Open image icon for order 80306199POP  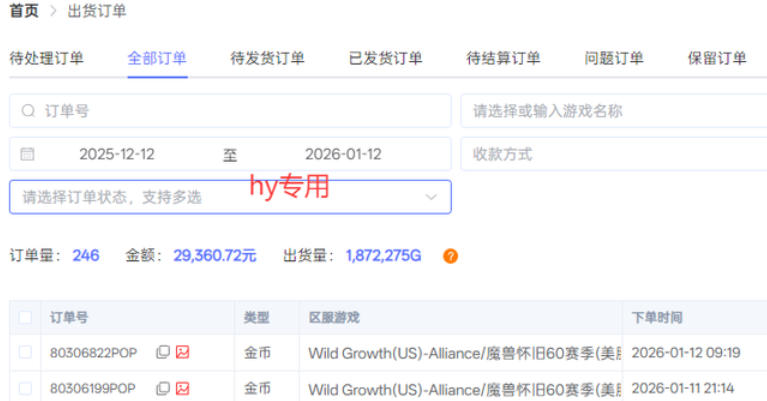pyautogui.click(x=183, y=388)
